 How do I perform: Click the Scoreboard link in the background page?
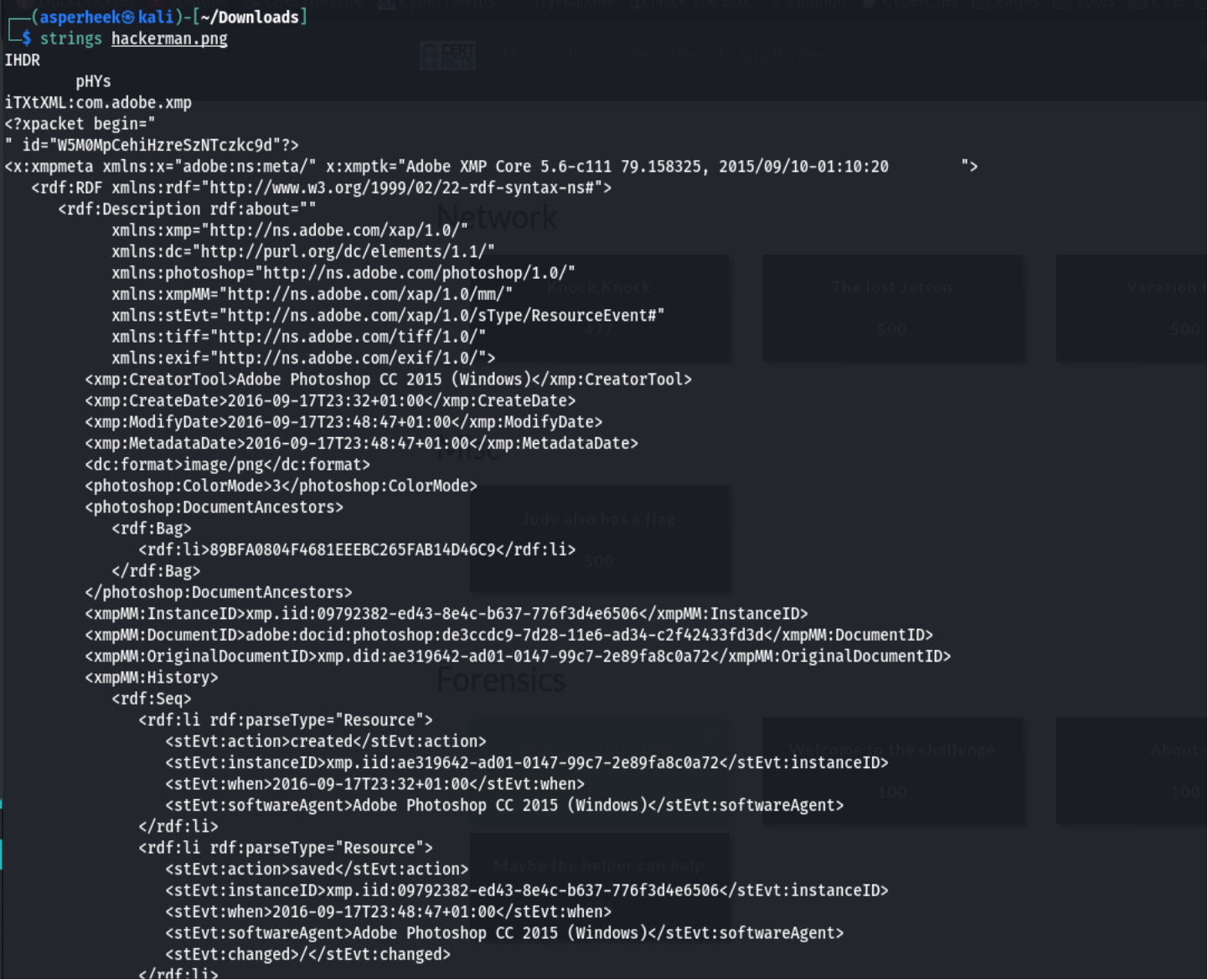[x=679, y=54]
